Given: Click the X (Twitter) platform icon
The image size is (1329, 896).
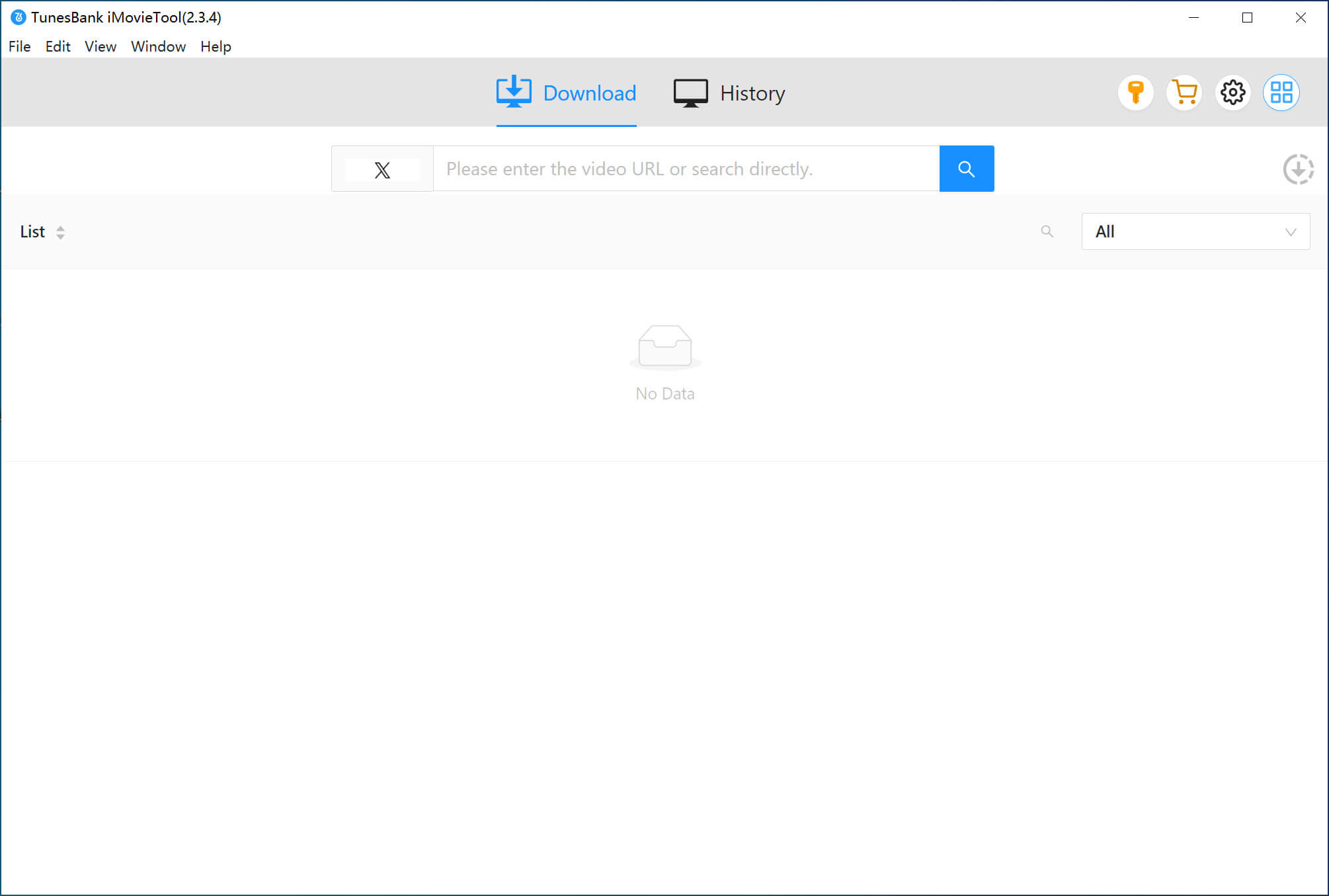Looking at the screenshot, I should (x=382, y=169).
